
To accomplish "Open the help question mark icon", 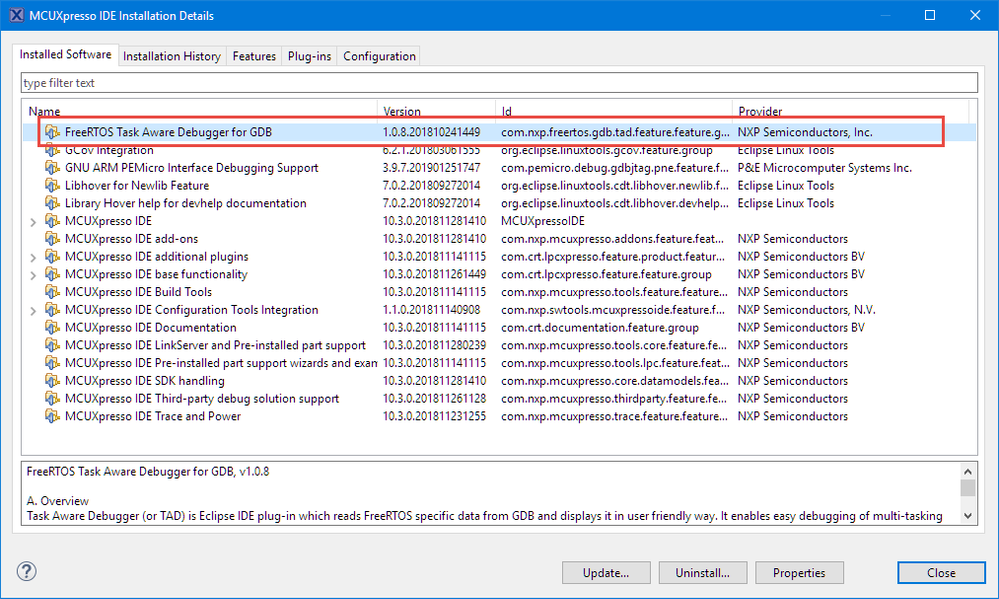I will [27, 571].
